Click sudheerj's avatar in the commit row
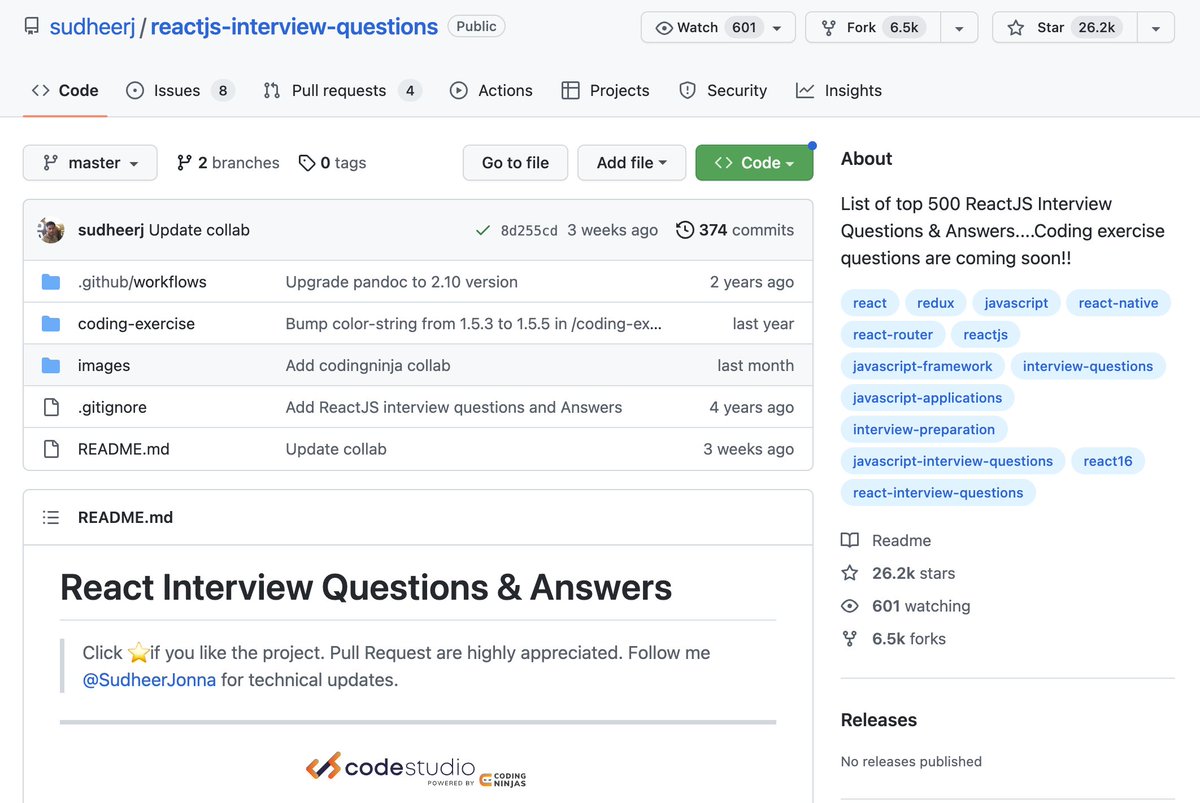This screenshot has width=1200, height=803. pyautogui.click(x=51, y=230)
